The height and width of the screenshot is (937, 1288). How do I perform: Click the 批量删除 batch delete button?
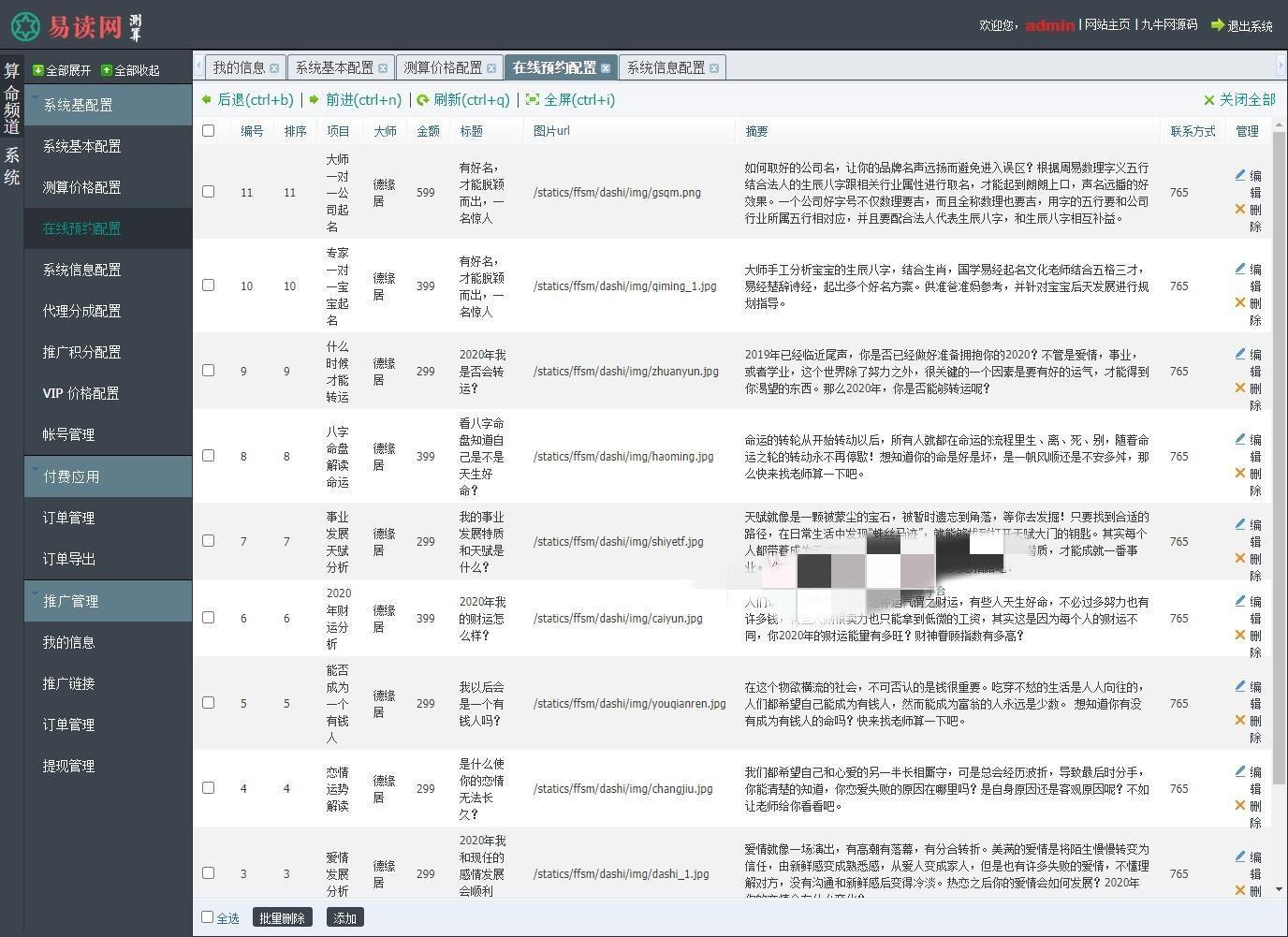click(282, 917)
